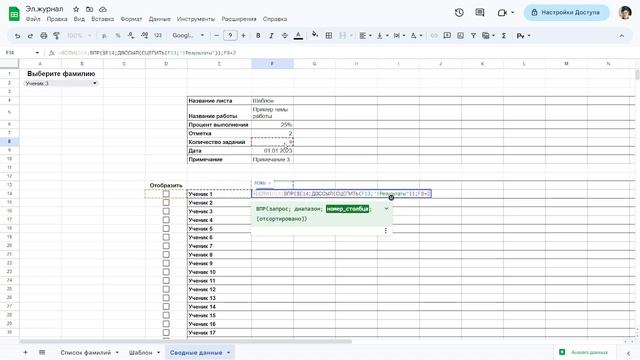Viewport: 640px width, 360px height.
Task: Increase decimal places icon
Action: (x=144, y=36)
